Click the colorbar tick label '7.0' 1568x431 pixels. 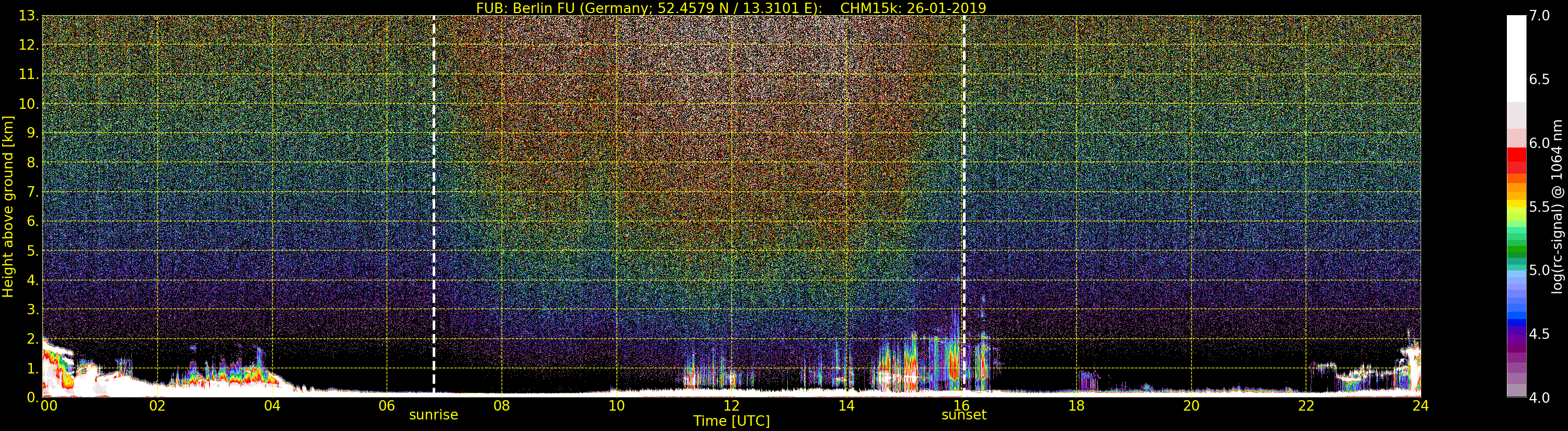pyautogui.click(x=1539, y=16)
